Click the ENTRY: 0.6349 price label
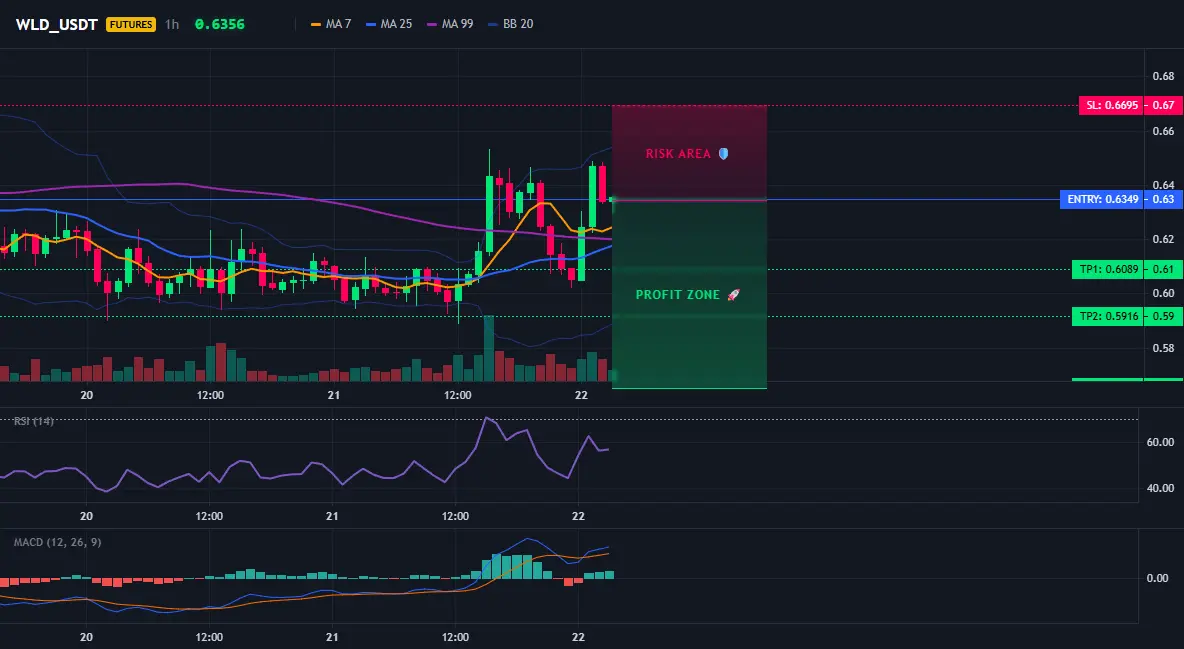The width and height of the screenshot is (1184, 649). point(1102,199)
